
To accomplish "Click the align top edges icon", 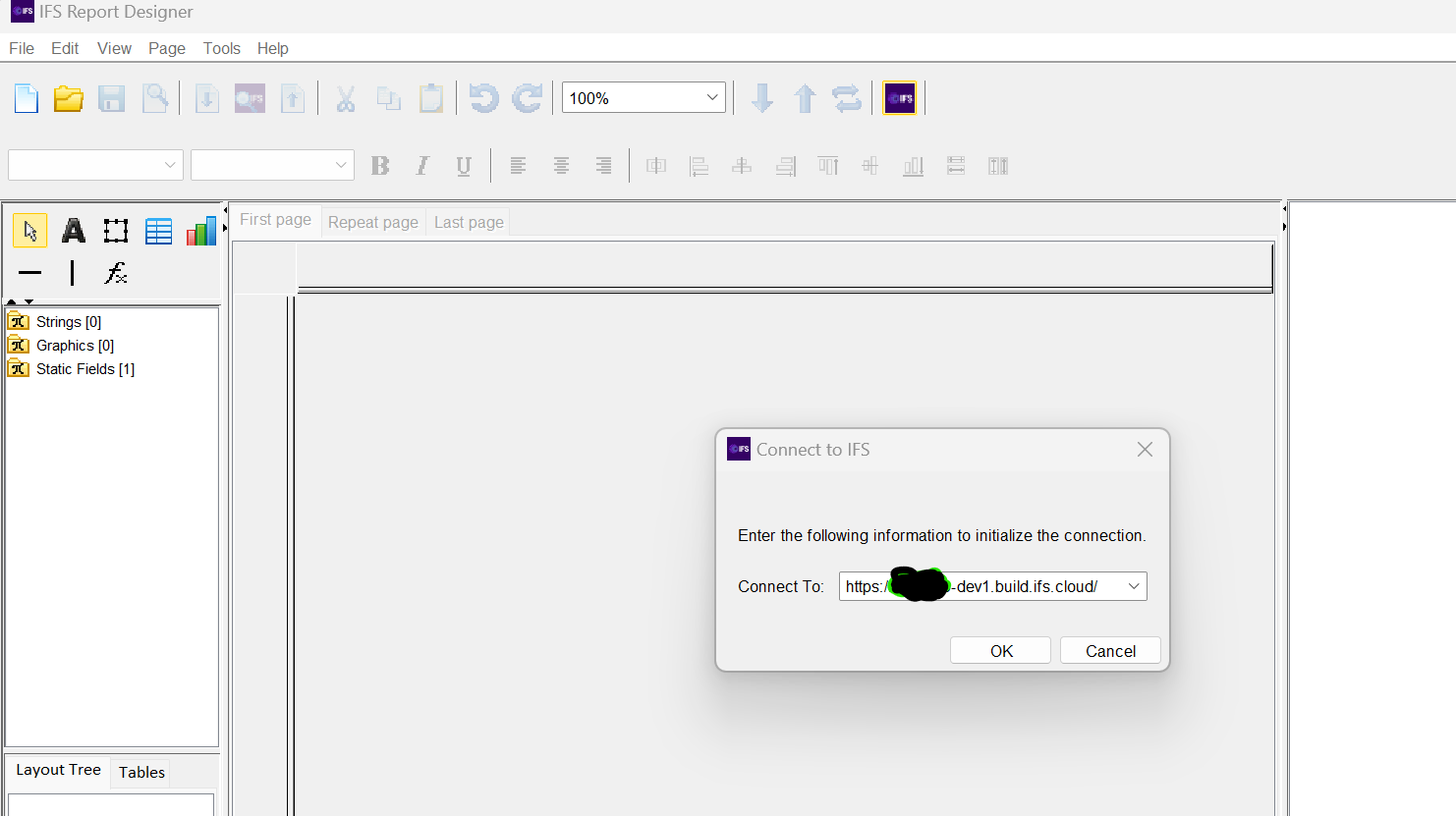I will (x=828, y=166).
